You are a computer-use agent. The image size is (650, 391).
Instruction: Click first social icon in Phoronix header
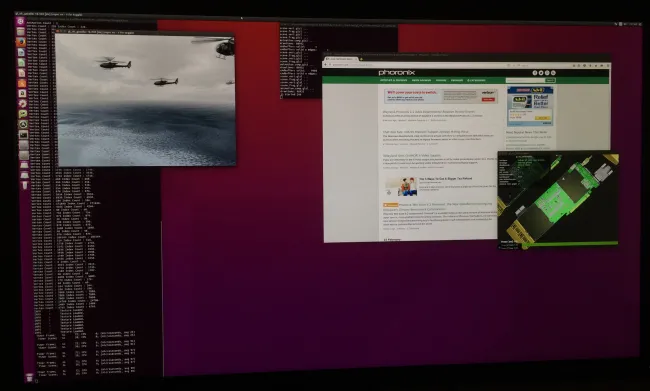[535, 73]
